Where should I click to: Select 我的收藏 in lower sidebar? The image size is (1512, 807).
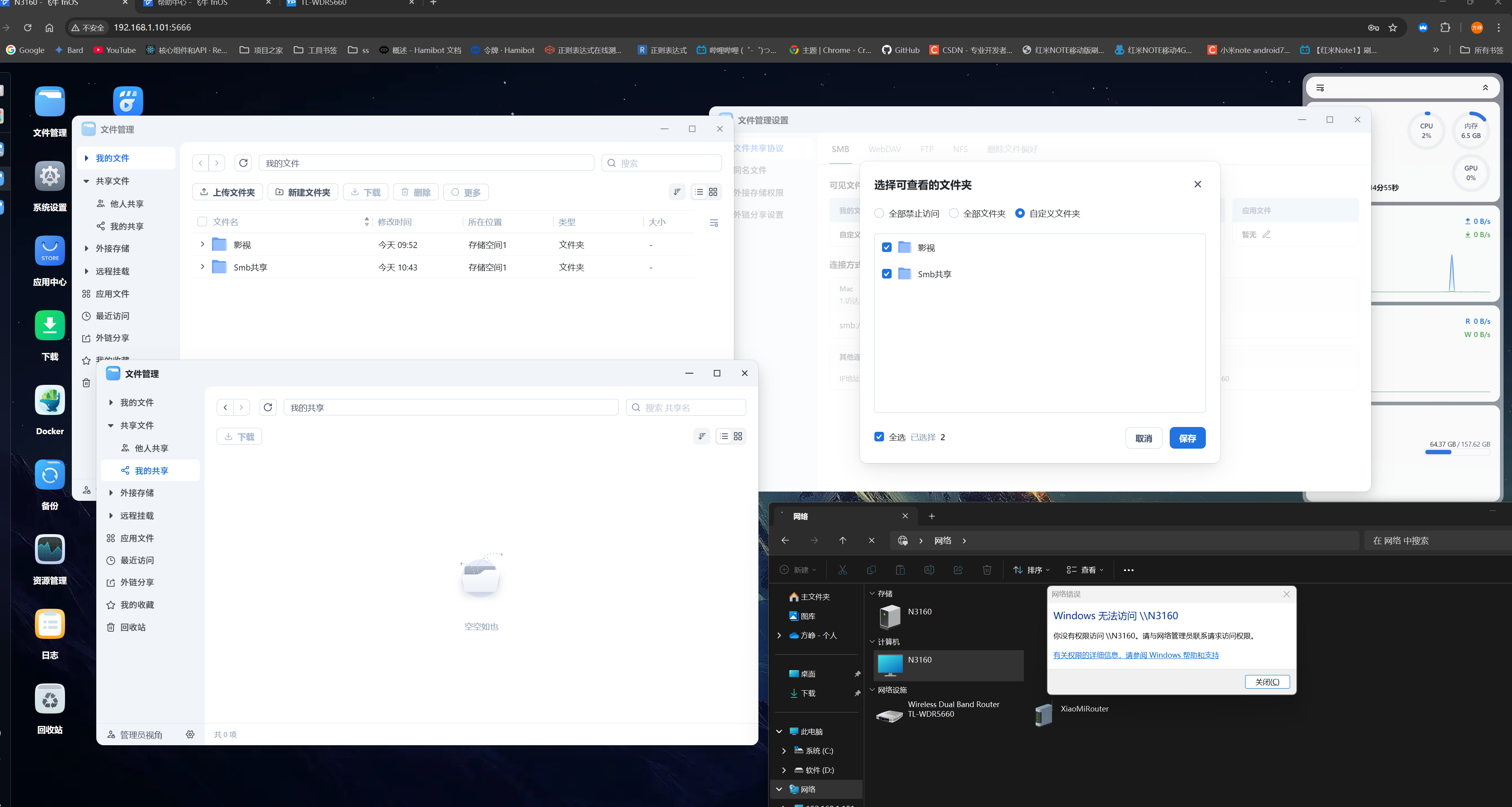point(137,604)
